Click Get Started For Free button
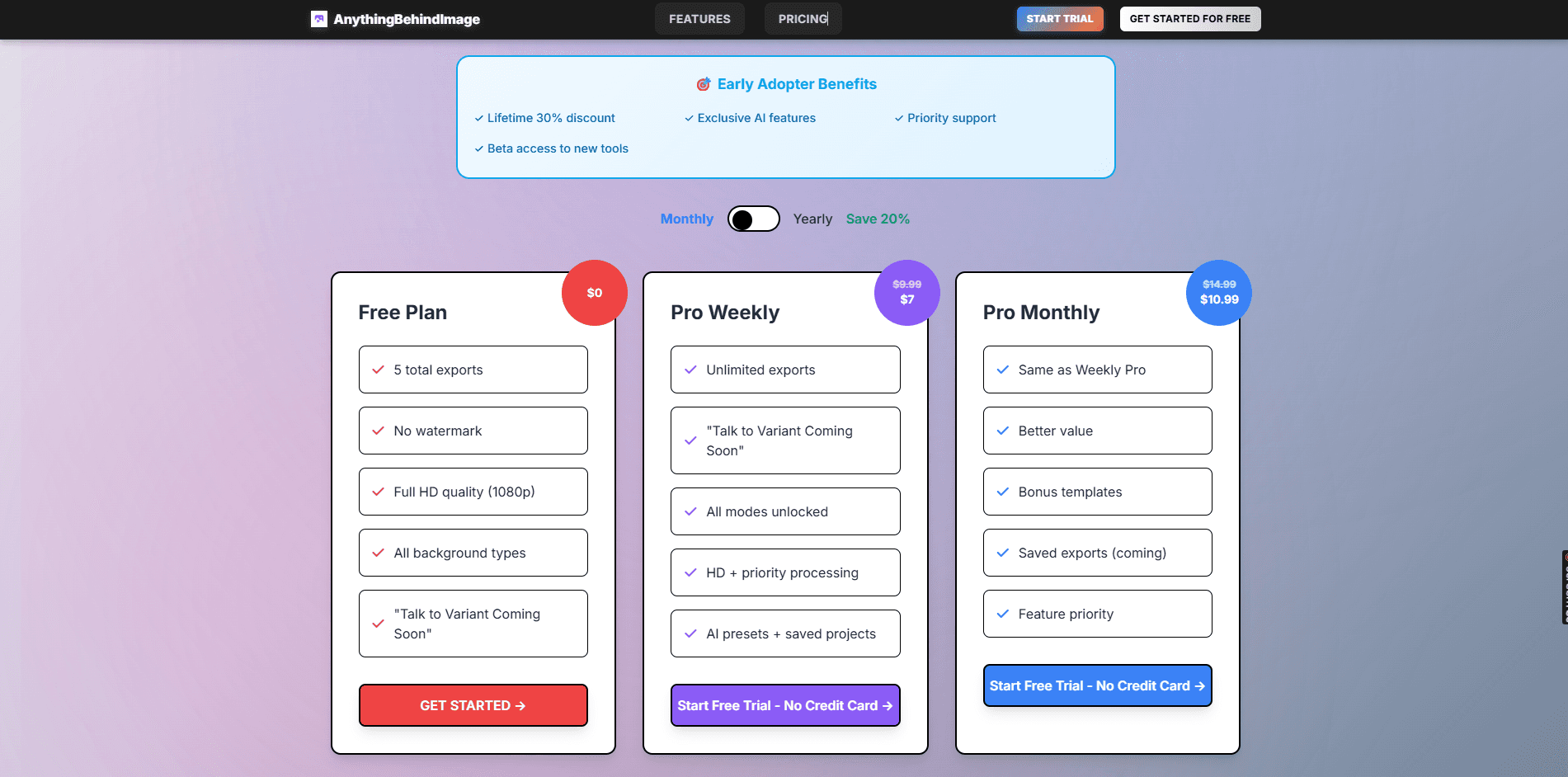The height and width of the screenshot is (777, 1568). coord(1189,19)
